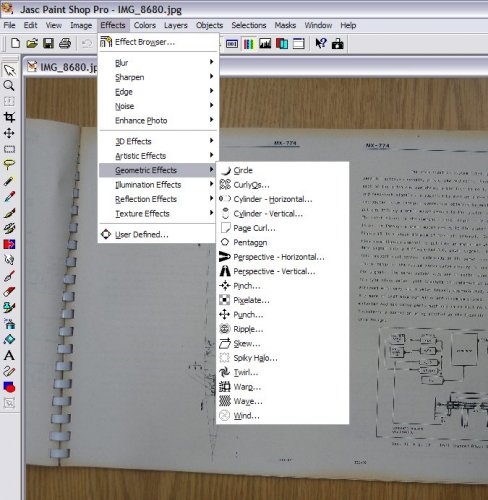Choose Twirl effect

tap(283, 372)
